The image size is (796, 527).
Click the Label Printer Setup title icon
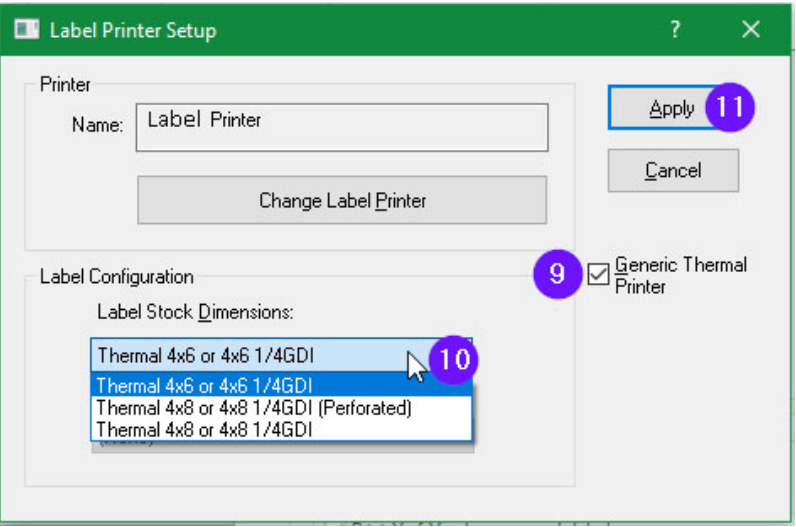(x=26, y=29)
